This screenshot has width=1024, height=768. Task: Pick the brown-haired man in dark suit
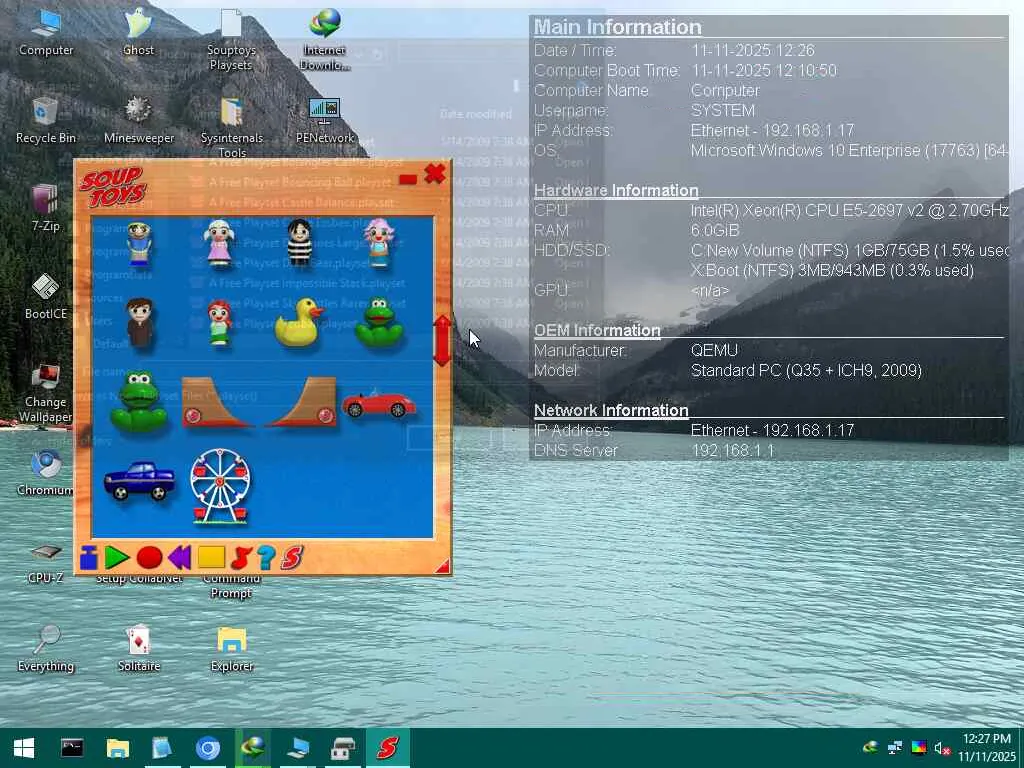tap(140, 323)
